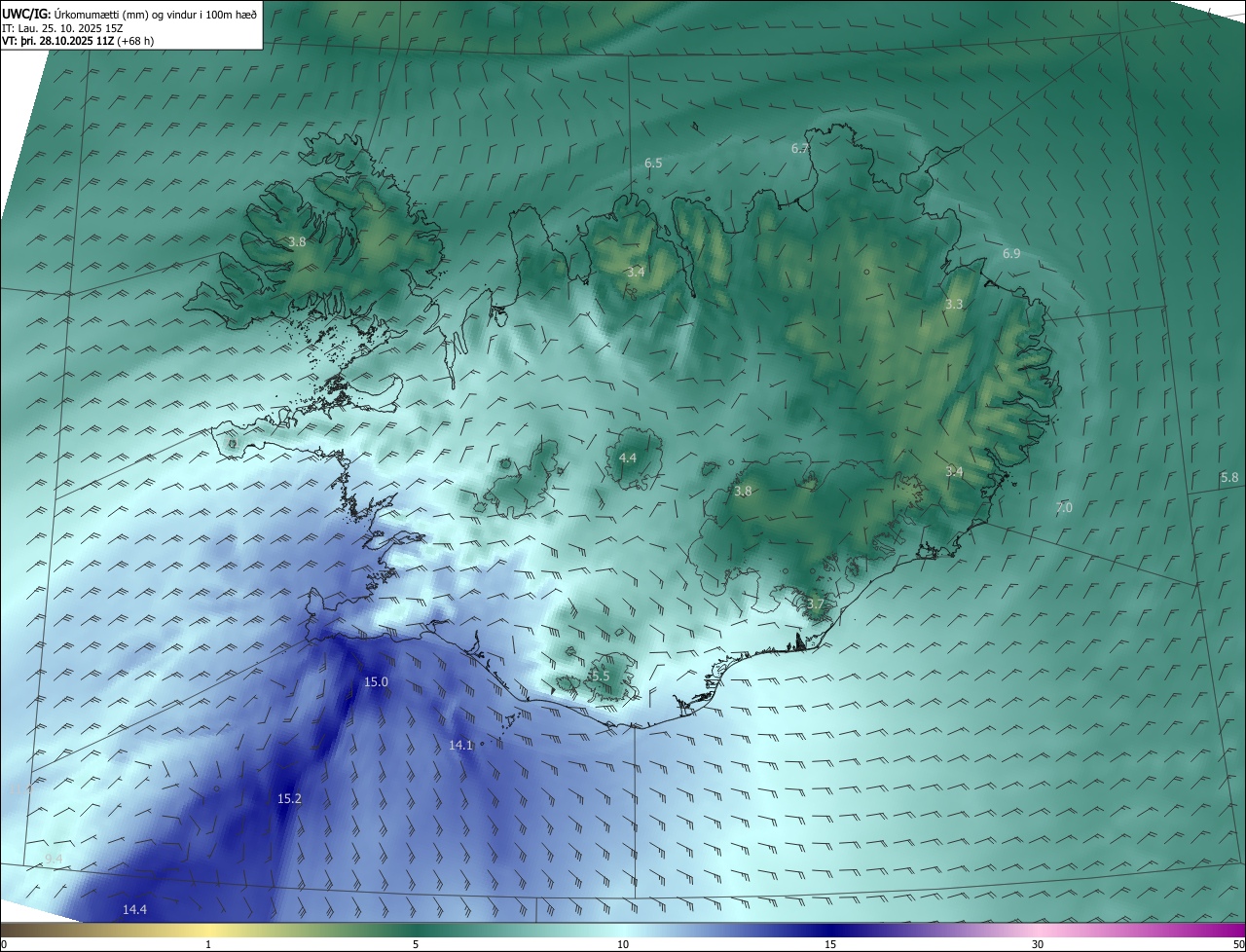Click the 15.2 value label
The image size is (1246, 952).
click(289, 798)
